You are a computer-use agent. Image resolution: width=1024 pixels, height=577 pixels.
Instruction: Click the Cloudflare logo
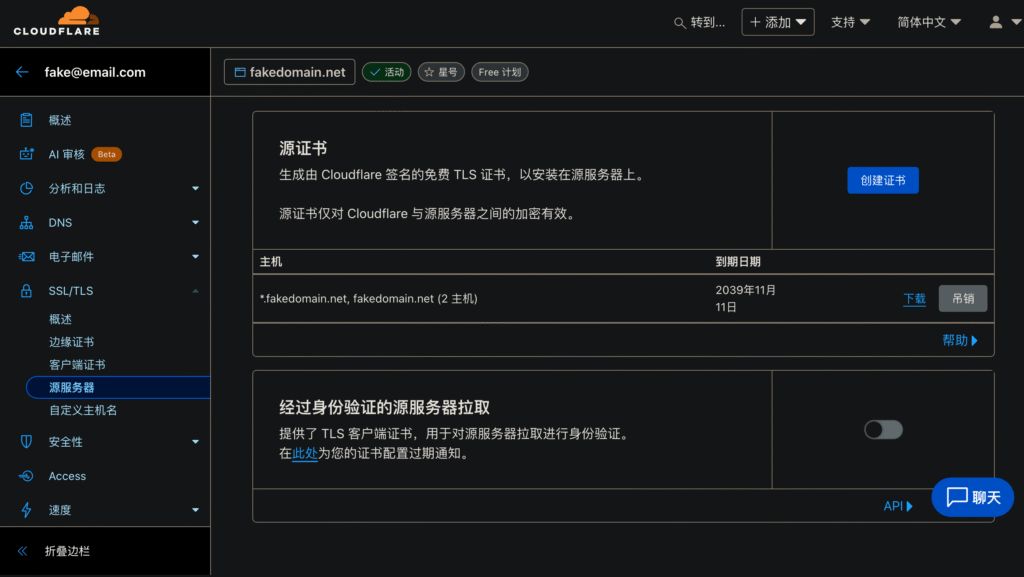point(56,22)
